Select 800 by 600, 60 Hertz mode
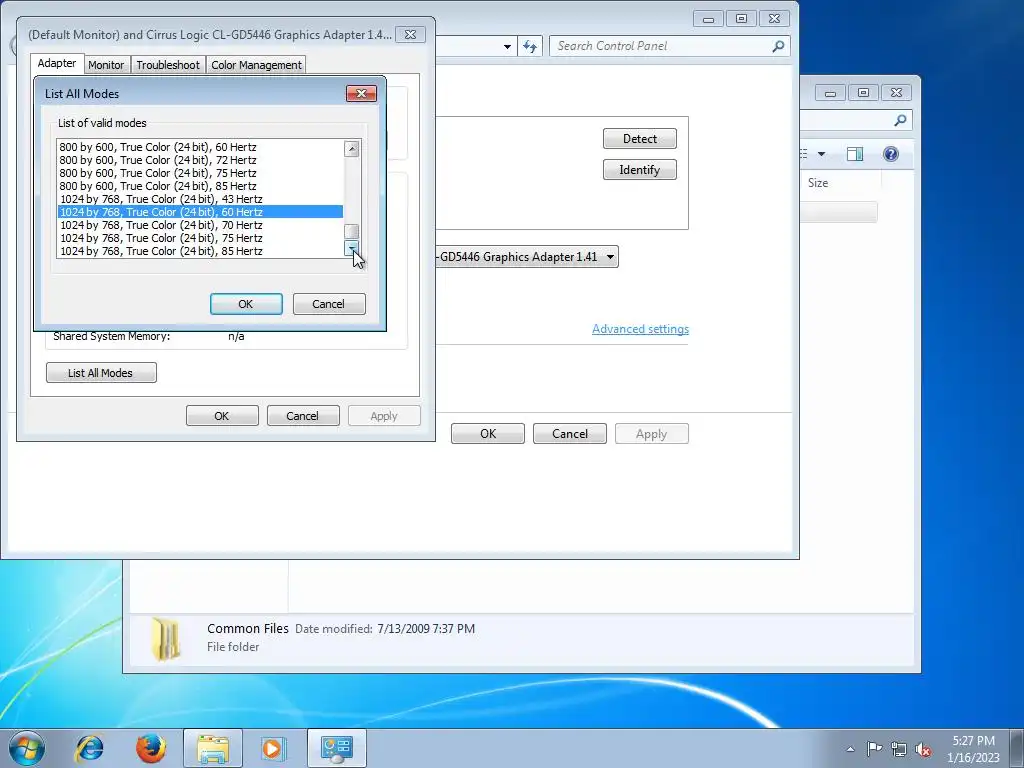The height and width of the screenshot is (768, 1024). pos(200,147)
